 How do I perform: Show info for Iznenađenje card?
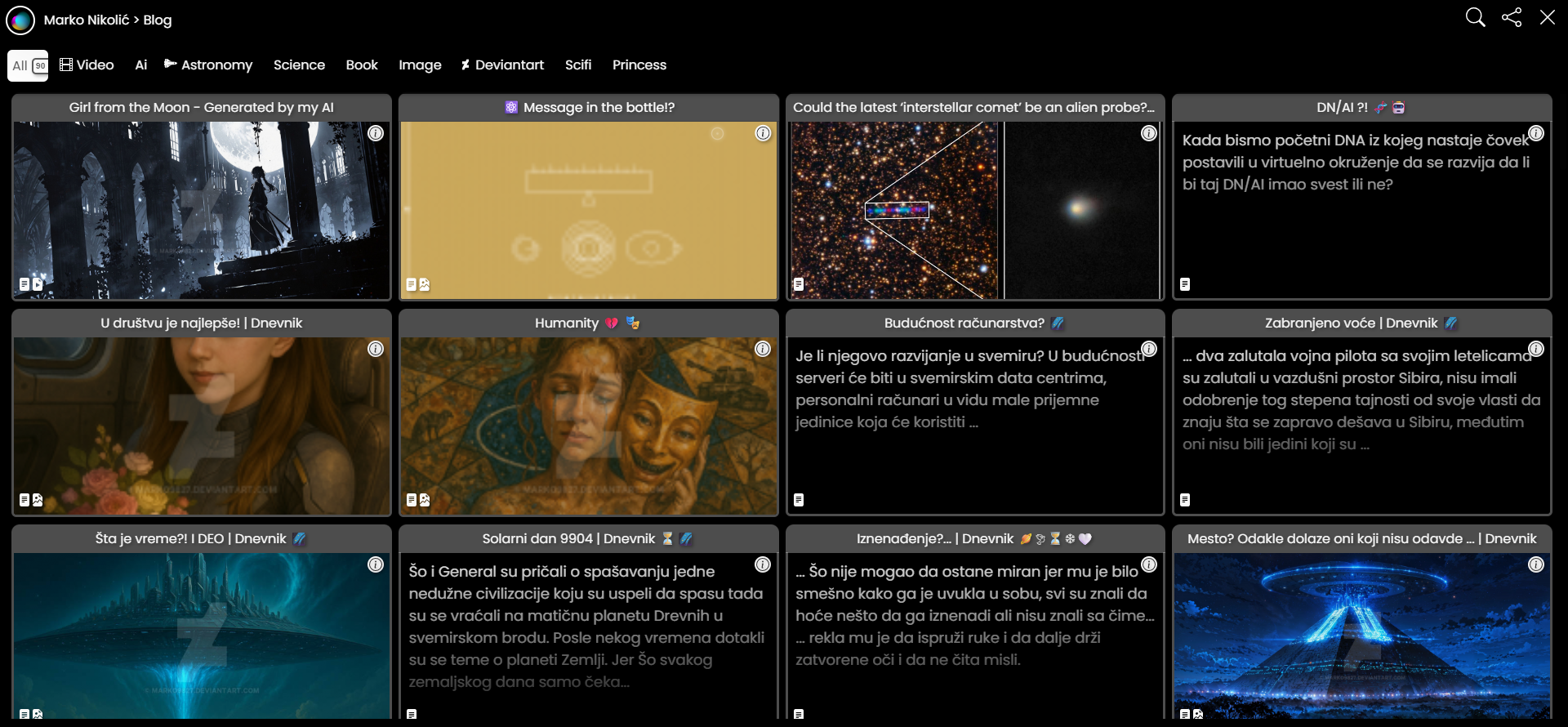tap(1149, 564)
